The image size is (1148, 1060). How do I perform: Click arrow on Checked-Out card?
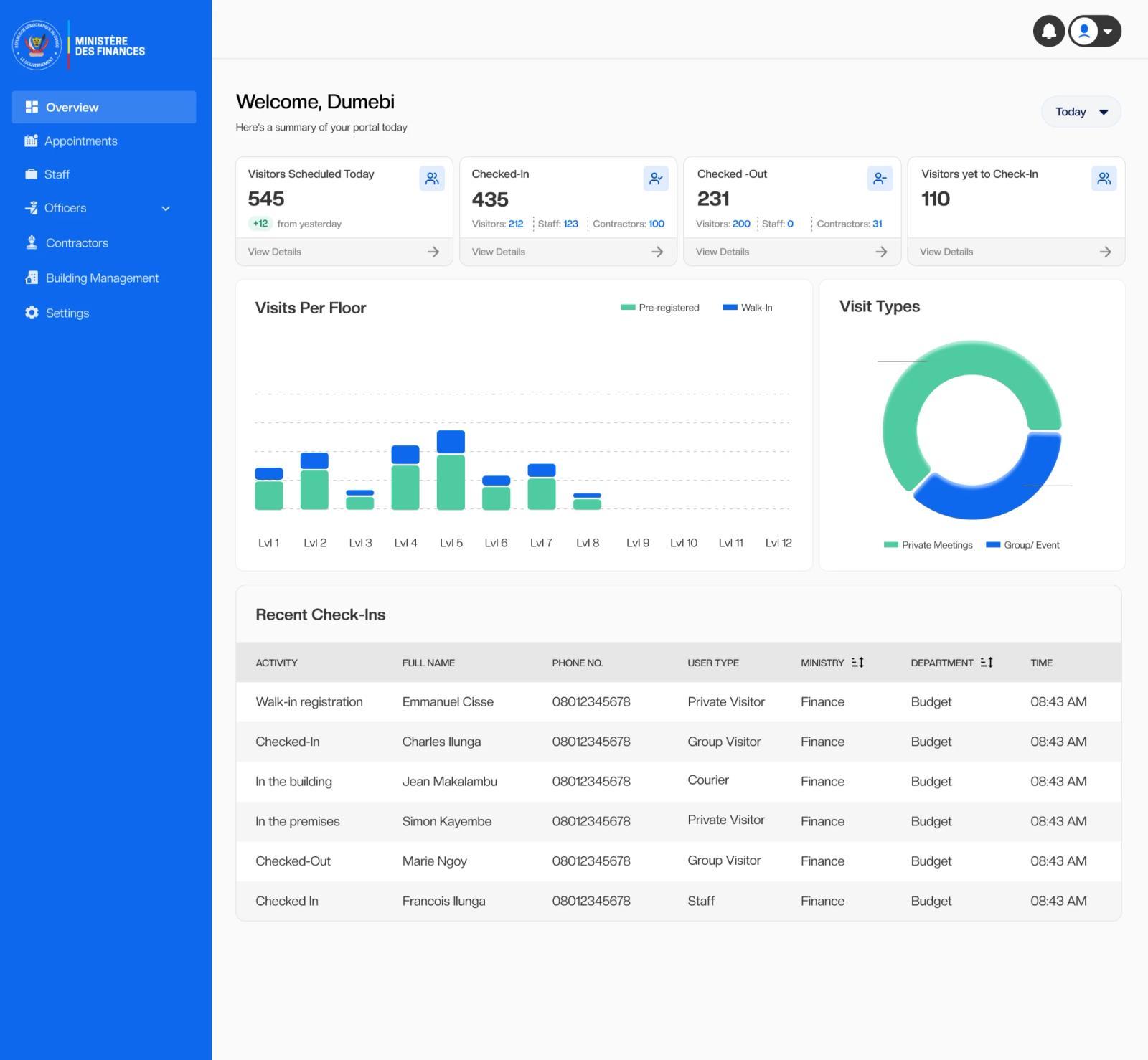click(882, 252)
